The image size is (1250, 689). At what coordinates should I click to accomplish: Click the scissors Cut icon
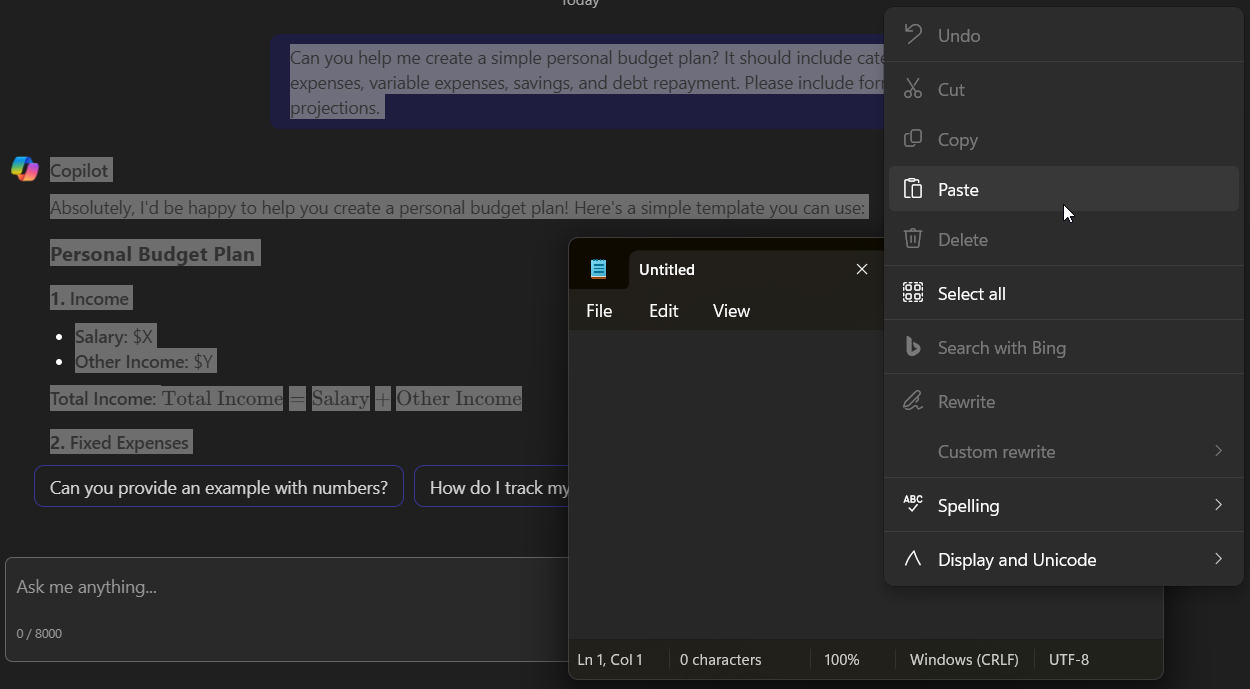(x=912, y=89)
